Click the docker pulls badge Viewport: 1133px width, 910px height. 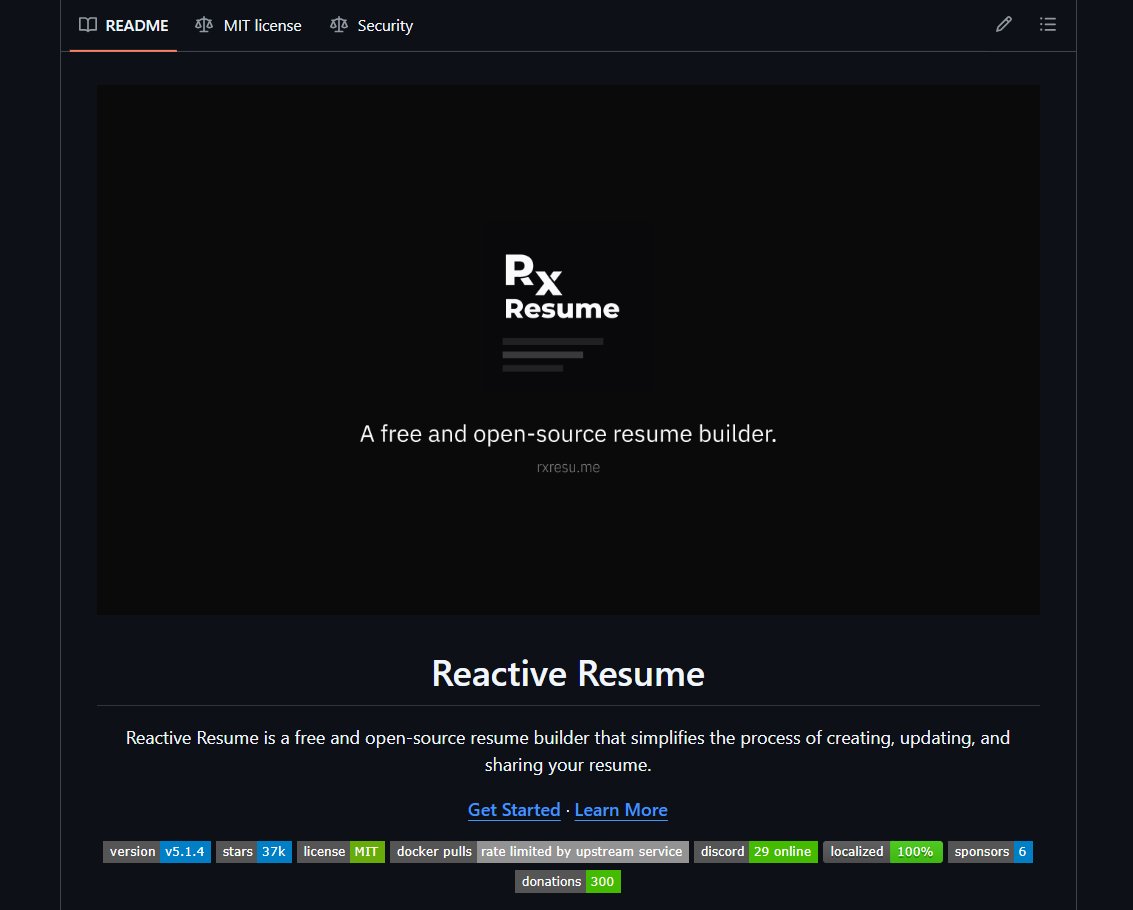539,851
